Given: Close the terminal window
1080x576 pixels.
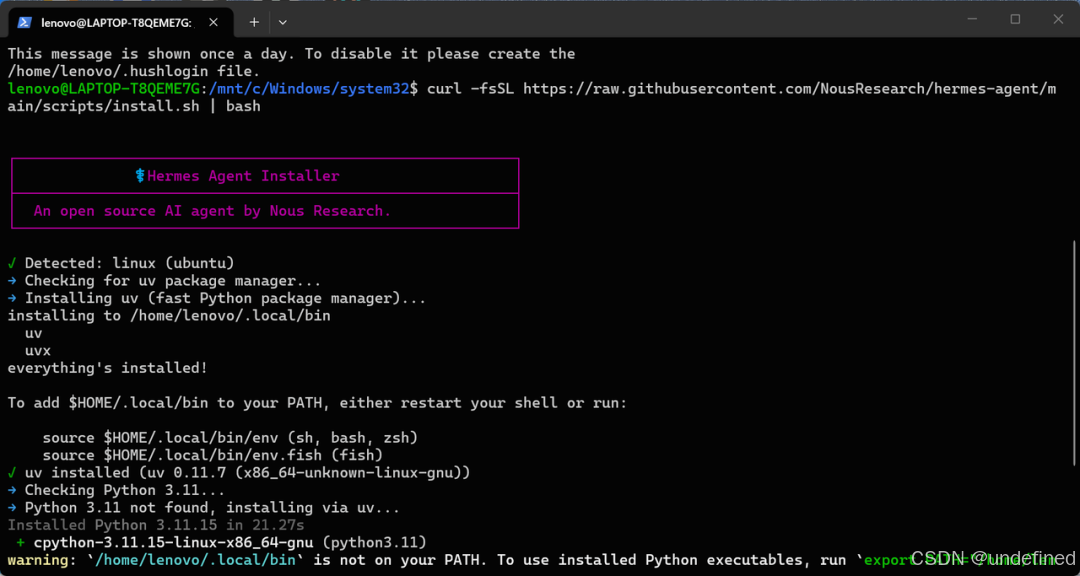Looking at the screenshot, I should 1059,19.
